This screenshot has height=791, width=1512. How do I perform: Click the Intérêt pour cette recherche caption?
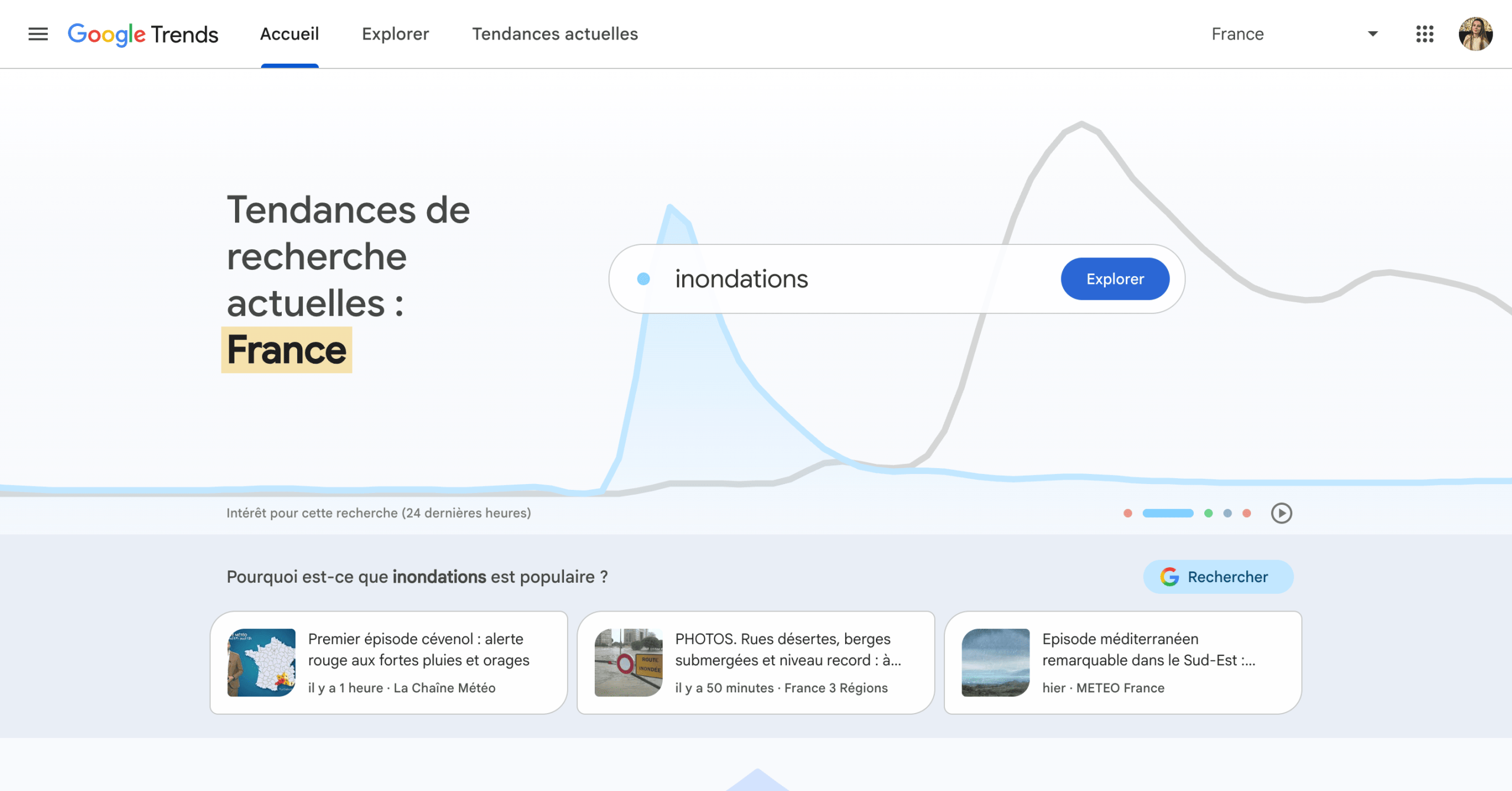pos(379,513)
